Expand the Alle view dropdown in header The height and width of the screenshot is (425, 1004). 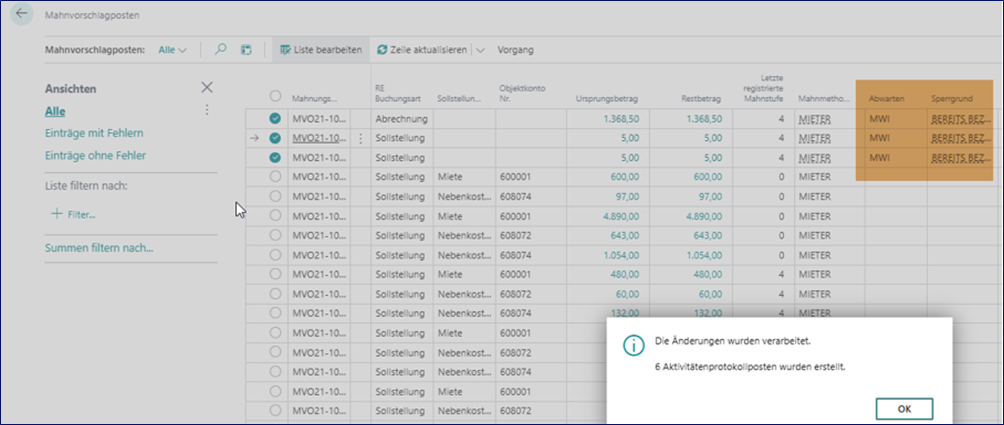tap(173, 49)
